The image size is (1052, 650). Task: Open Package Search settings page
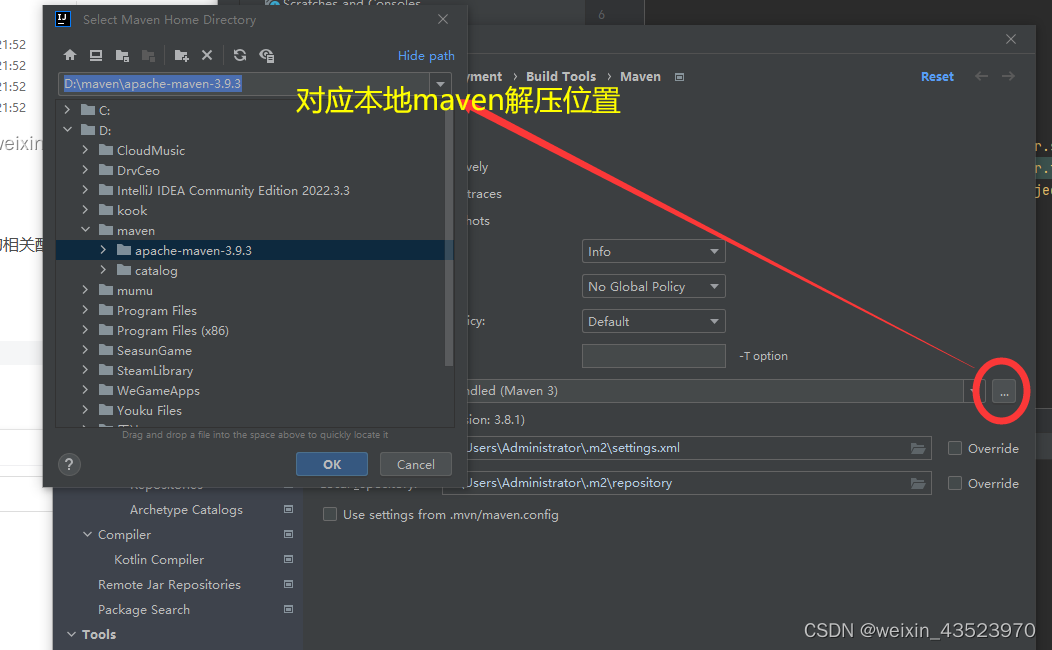pyautogui.click(x=144, y=610)
